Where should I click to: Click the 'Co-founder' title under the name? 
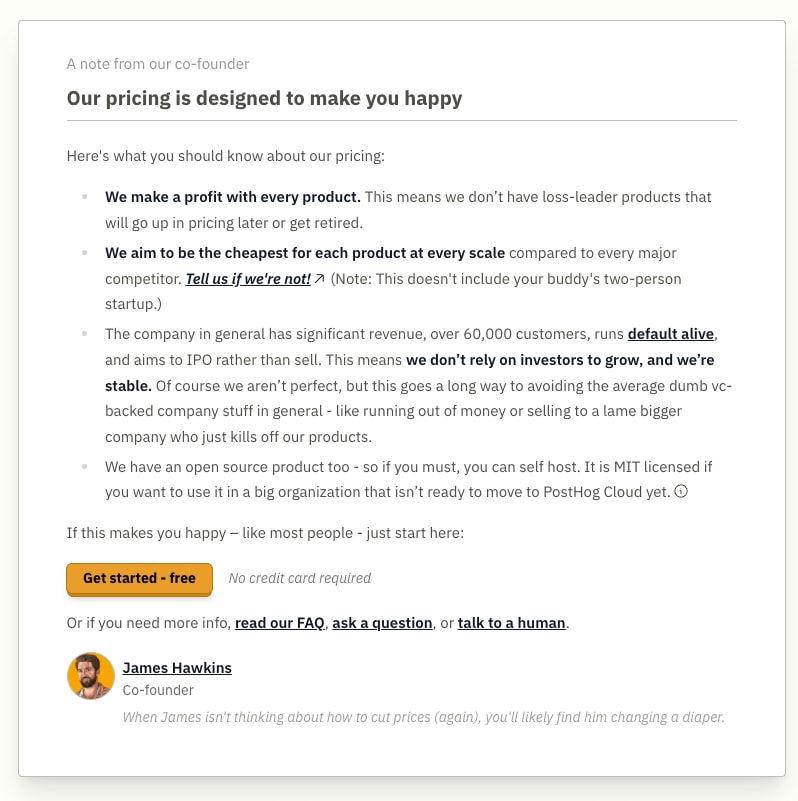coord(158,690)
